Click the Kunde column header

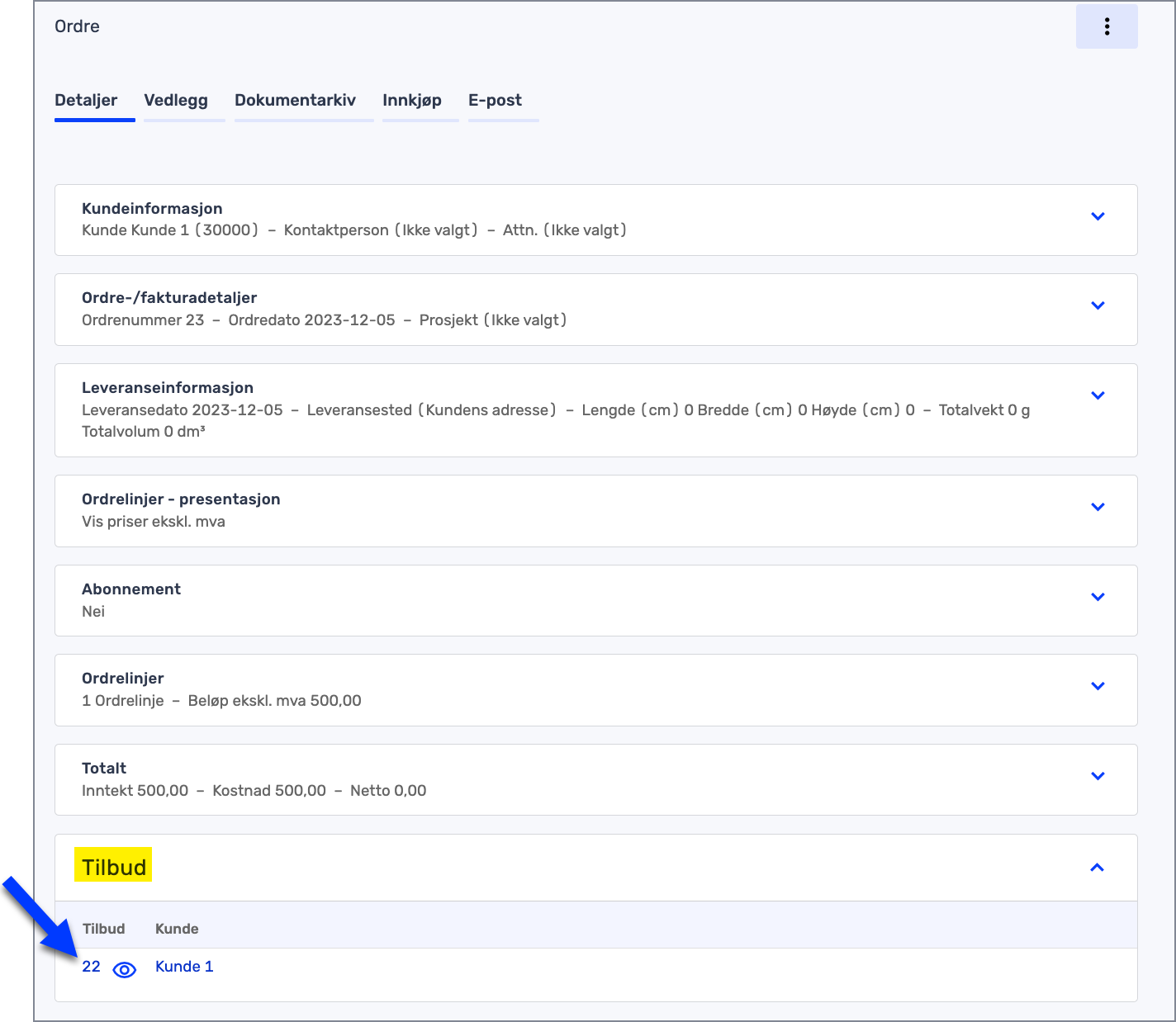[x=177, y=929]
